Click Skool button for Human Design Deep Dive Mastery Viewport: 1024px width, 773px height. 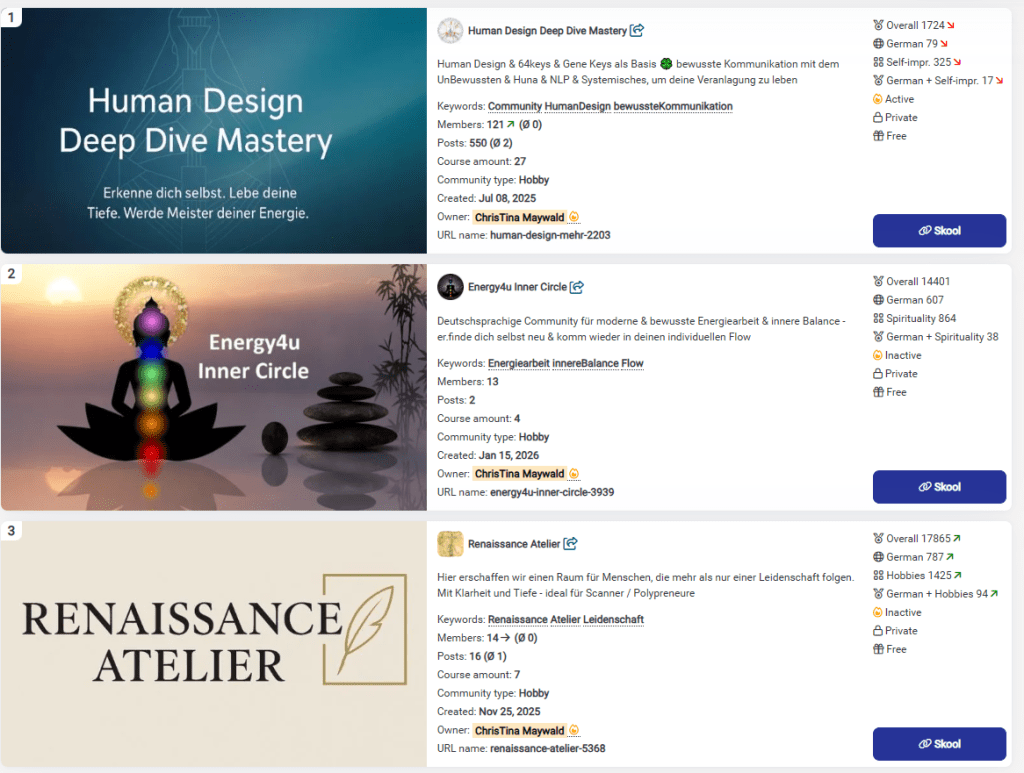(x=939, y=230)
